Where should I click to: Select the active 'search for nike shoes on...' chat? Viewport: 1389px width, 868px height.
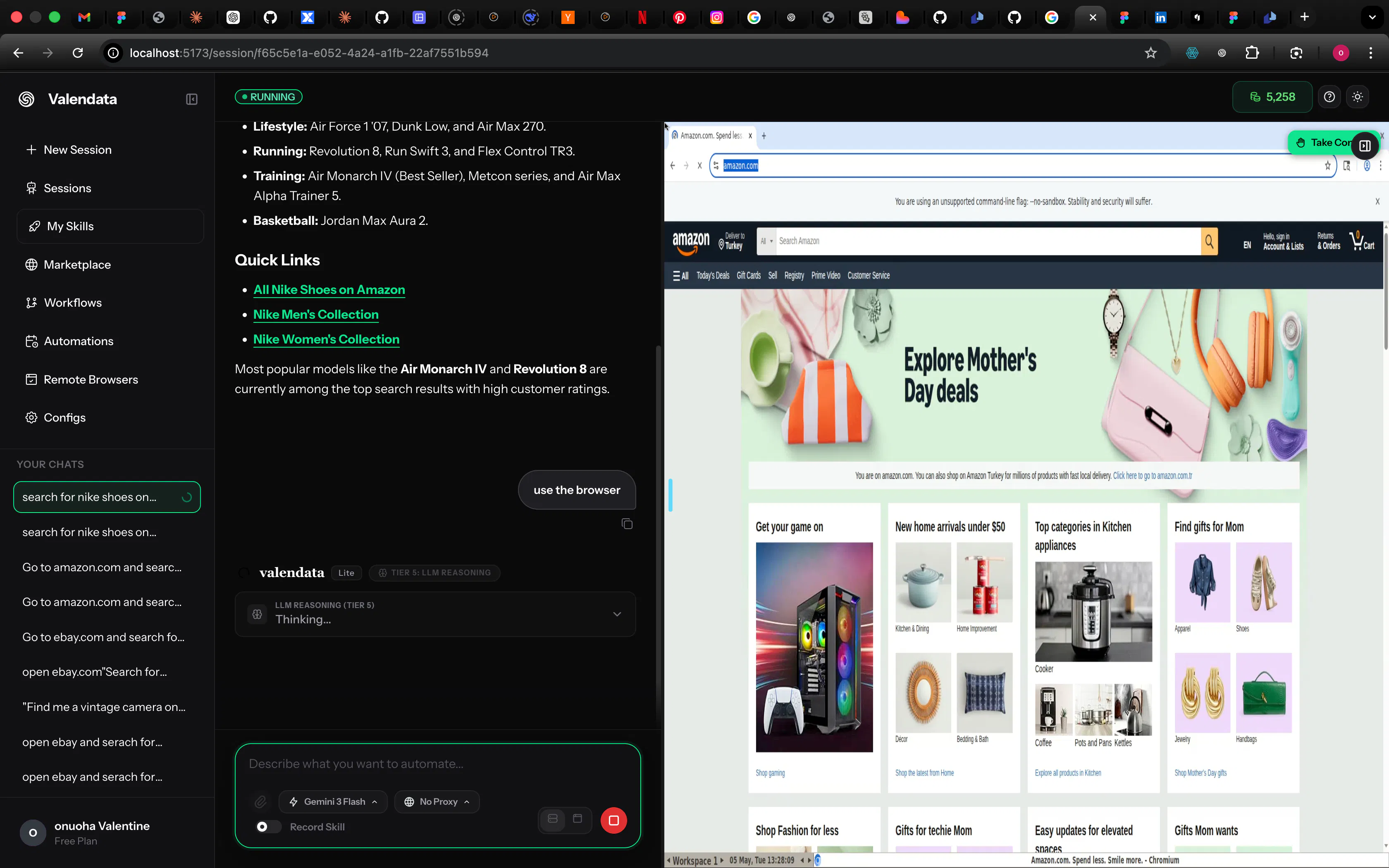(107, 497)
